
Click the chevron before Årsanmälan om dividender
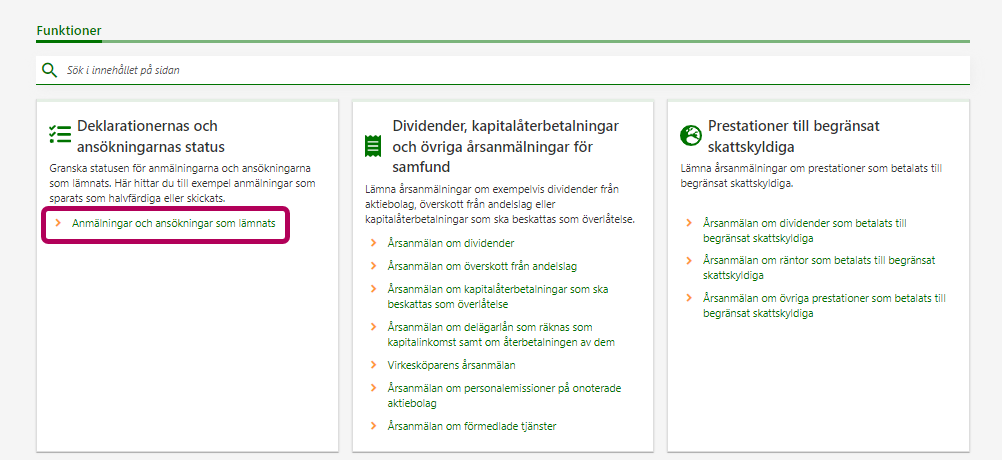click(x=373, y=243)
